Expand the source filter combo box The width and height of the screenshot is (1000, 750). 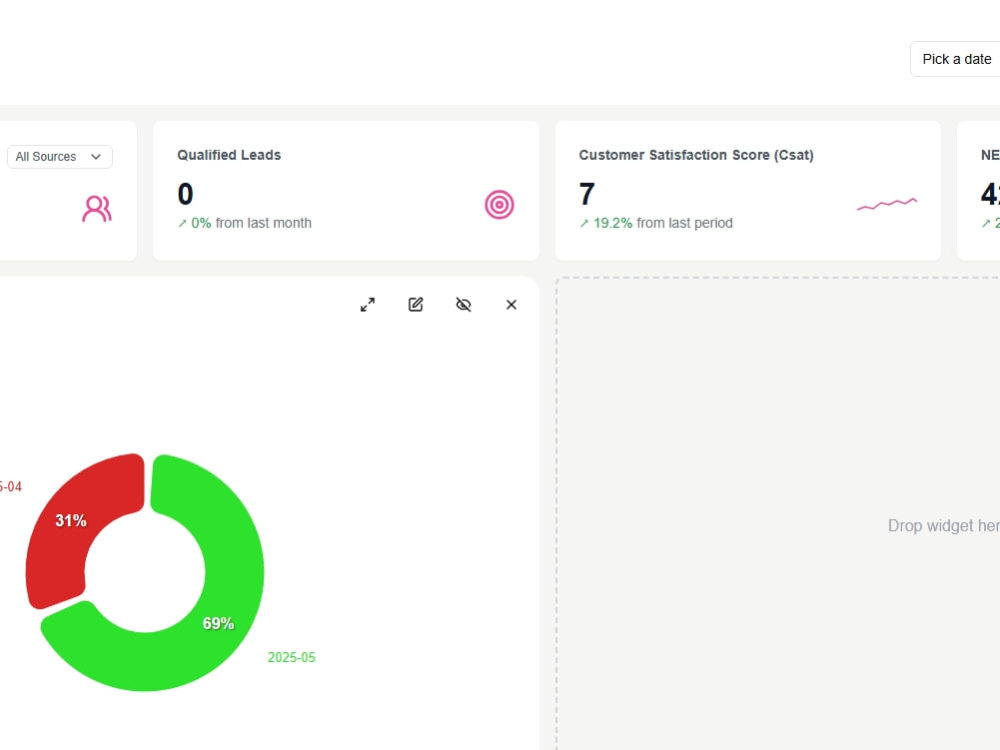60,157
